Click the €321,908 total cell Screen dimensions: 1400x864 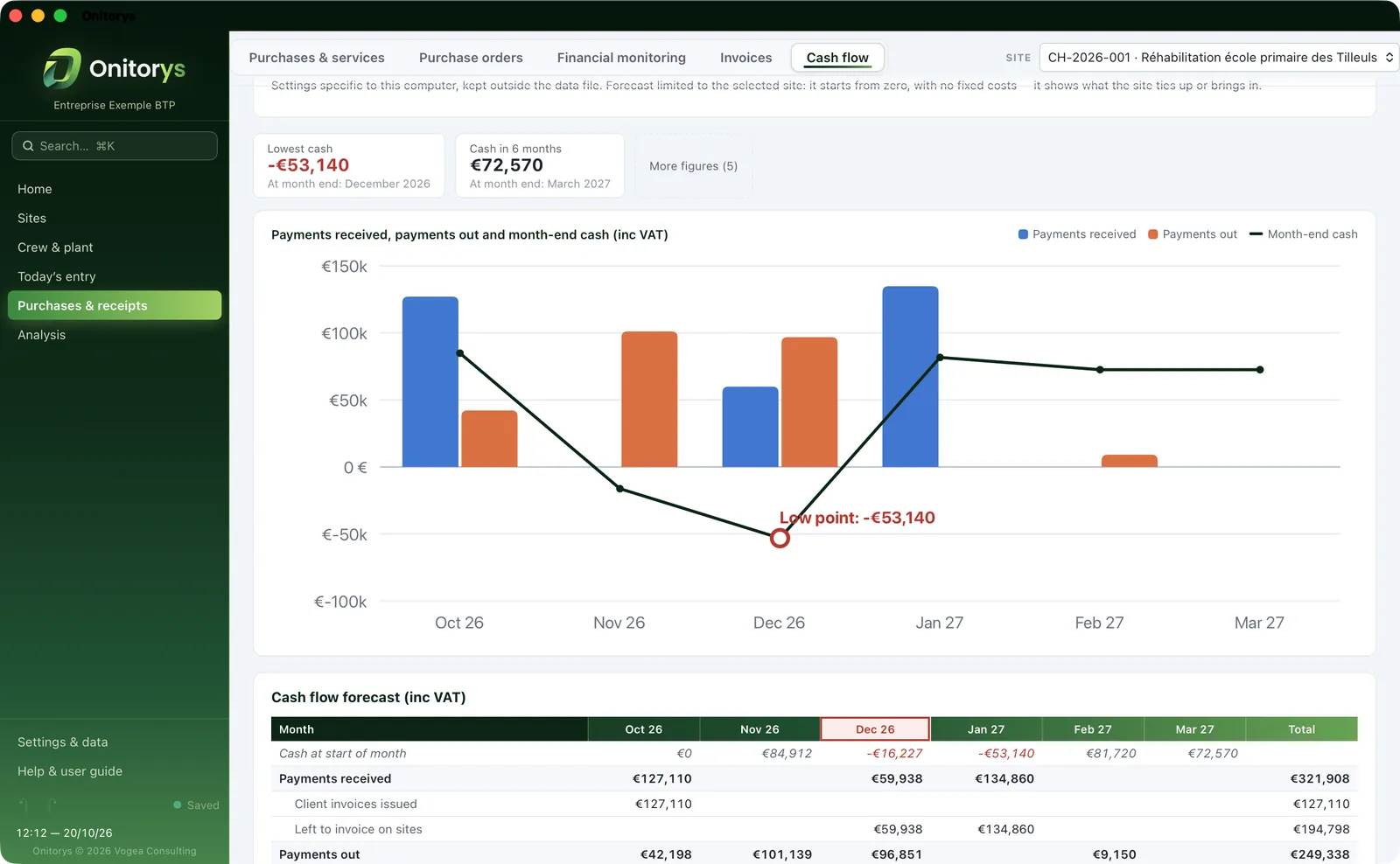click(1319, 778)
